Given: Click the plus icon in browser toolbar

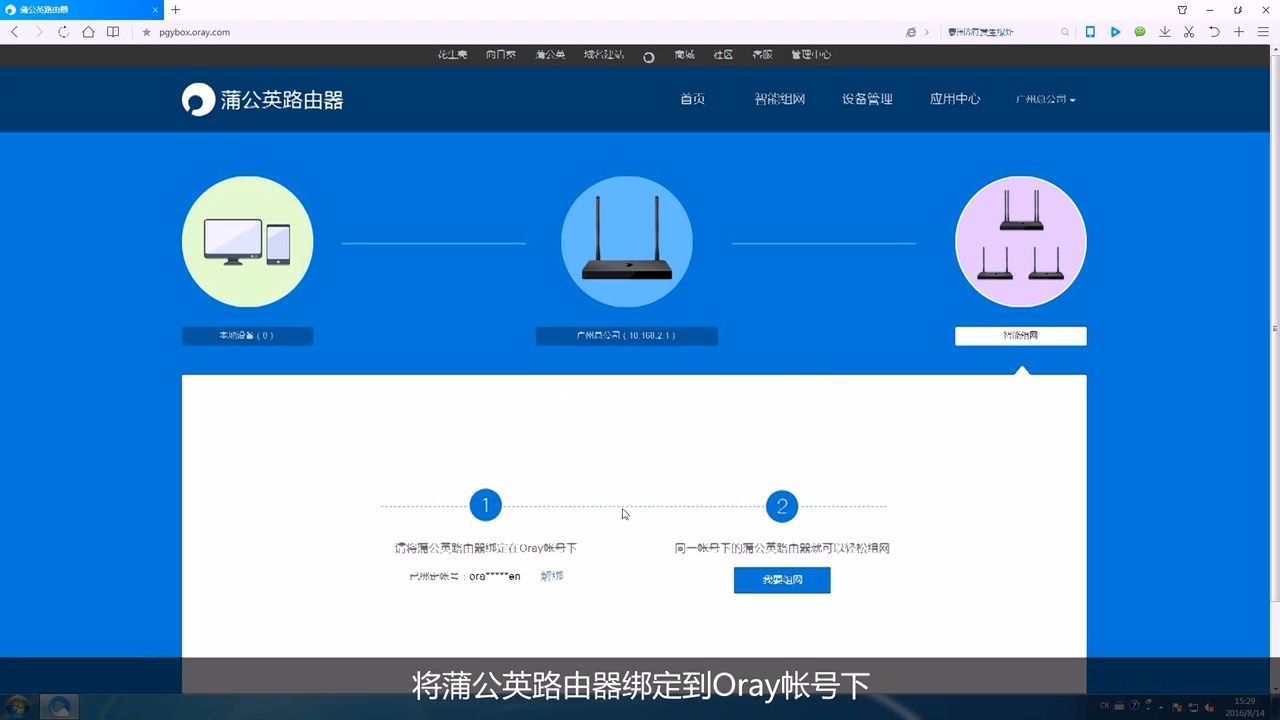Looking at the screenshot, I should click(1239, 32).
